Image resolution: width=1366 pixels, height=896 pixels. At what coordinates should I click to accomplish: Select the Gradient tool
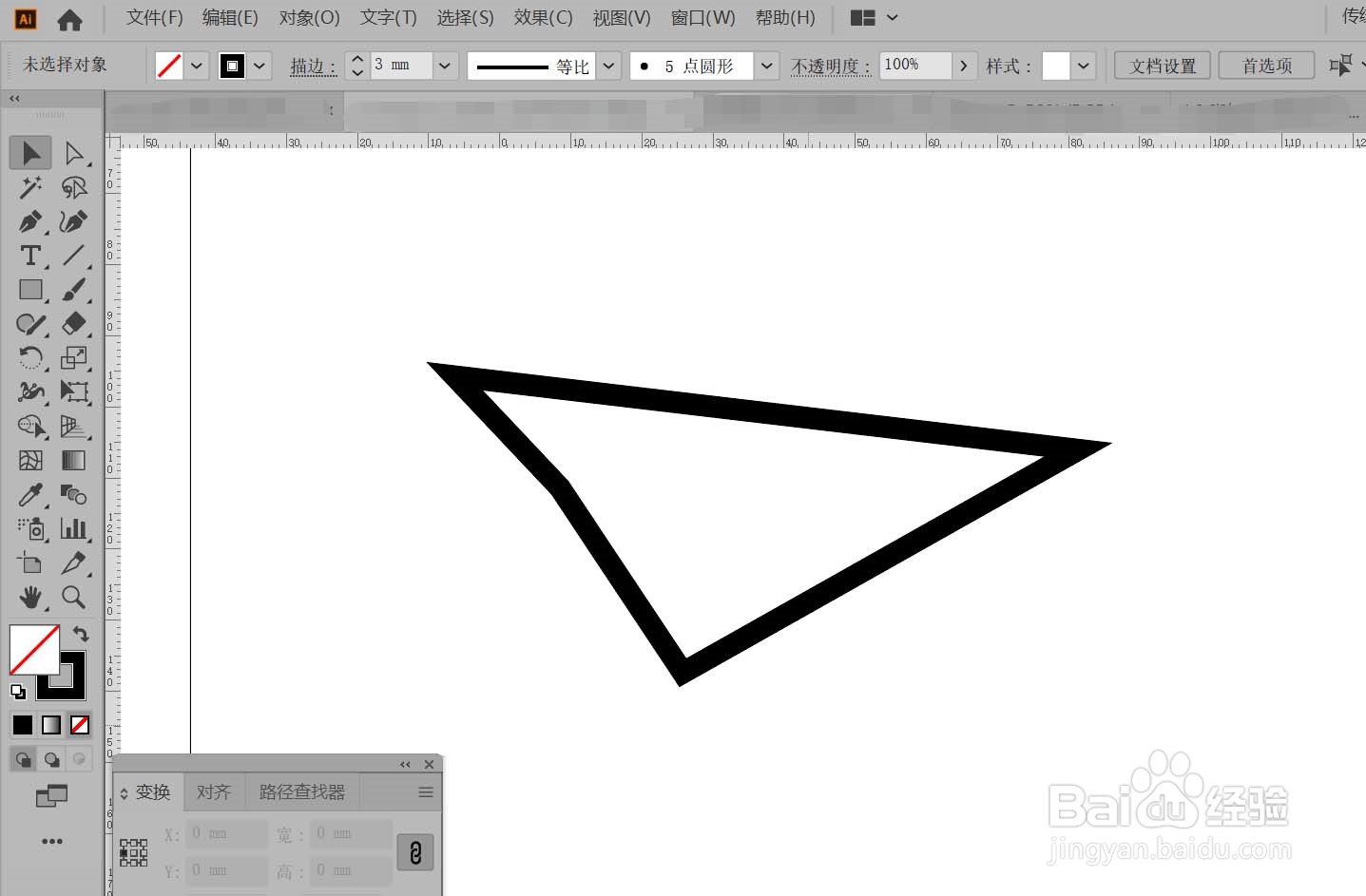click(x=73, y=460)
